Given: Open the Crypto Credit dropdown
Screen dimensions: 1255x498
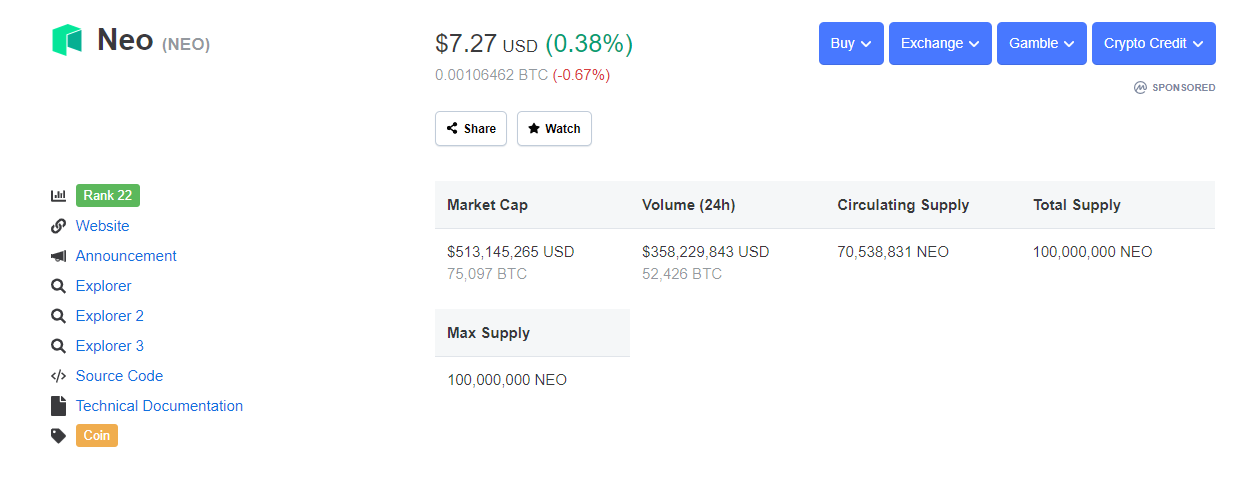Looking at the screenshot, I should [1154, 44].
